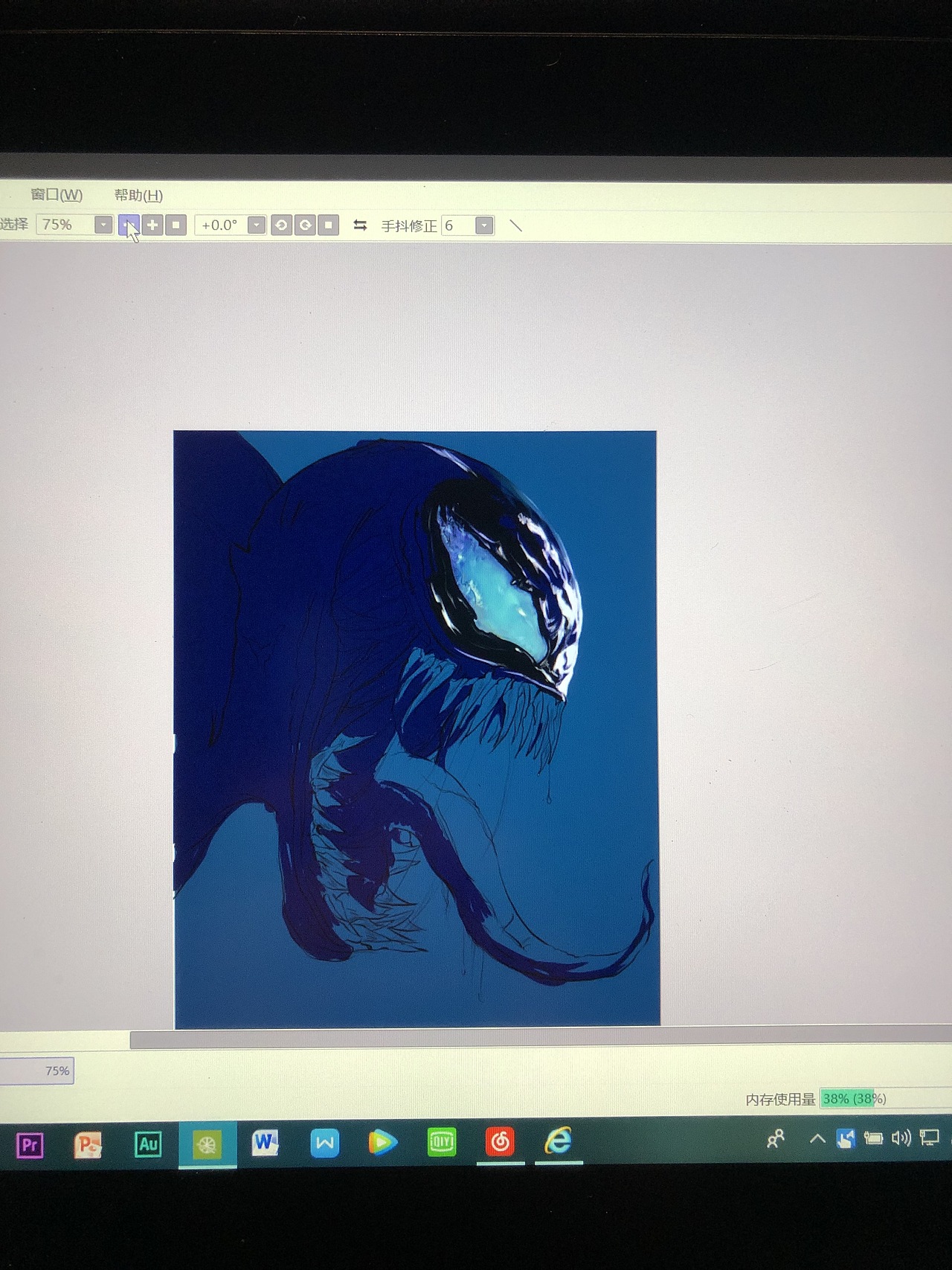Rotate canvas counterclockwise icon
Screen dimensions: 952x1270
tap(281, 225)
